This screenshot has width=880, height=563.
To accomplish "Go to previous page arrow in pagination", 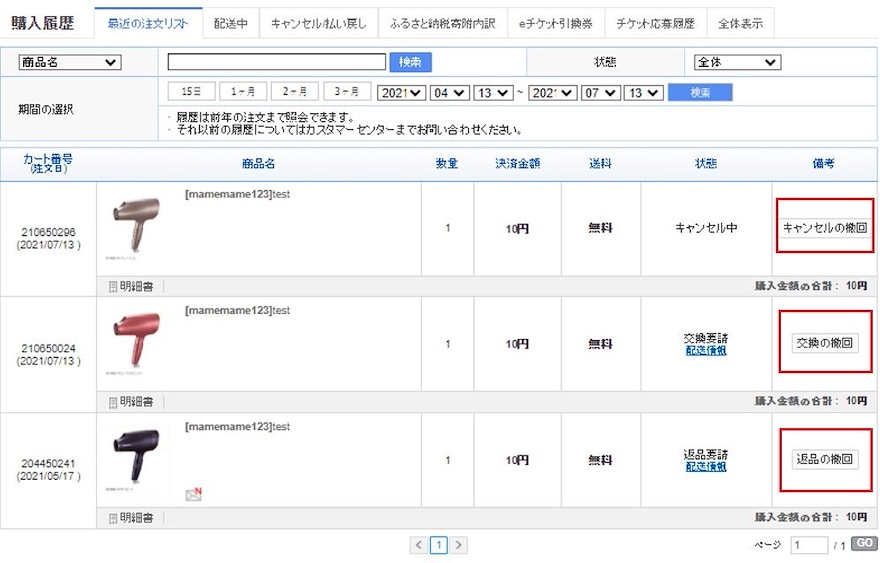I will pos(419,546).
